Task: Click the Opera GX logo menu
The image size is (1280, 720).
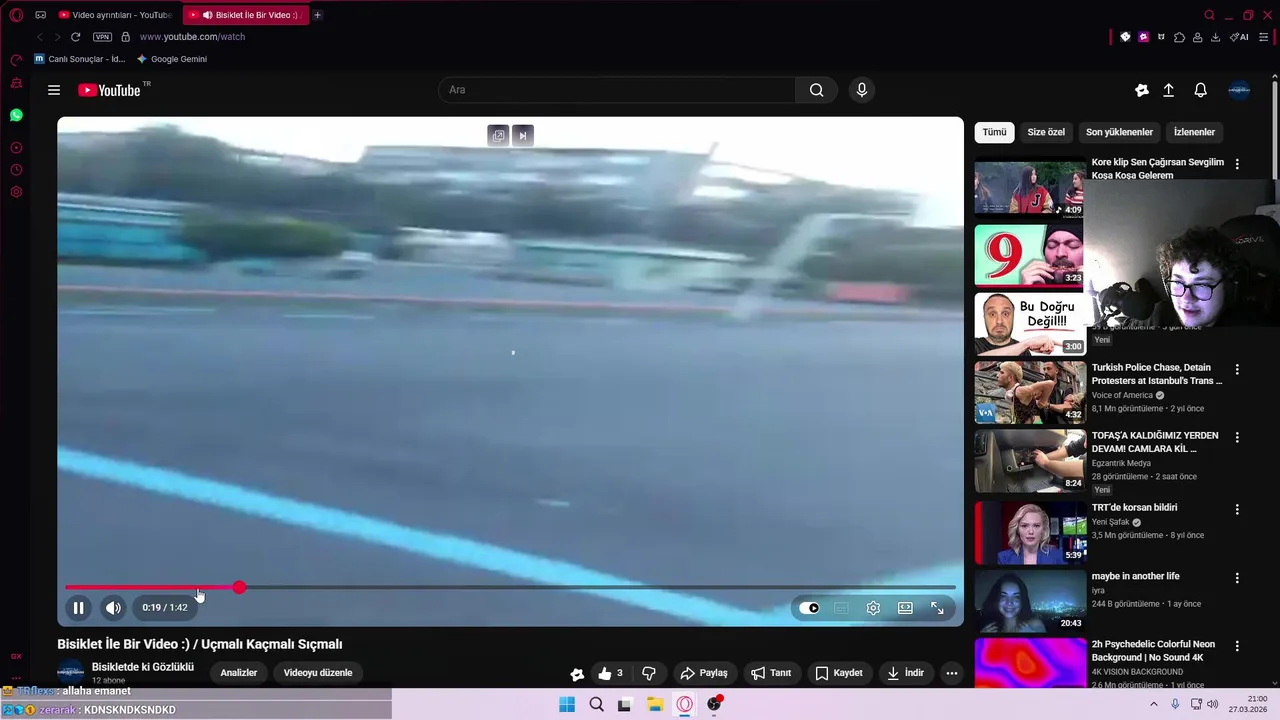Action: point(16,15)
